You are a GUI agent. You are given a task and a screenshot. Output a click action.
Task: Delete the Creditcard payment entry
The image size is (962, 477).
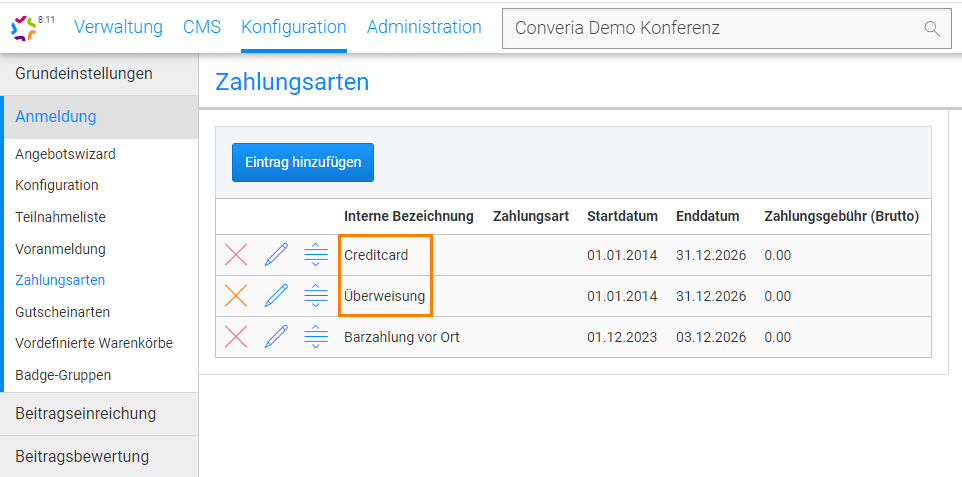[236, 255]
